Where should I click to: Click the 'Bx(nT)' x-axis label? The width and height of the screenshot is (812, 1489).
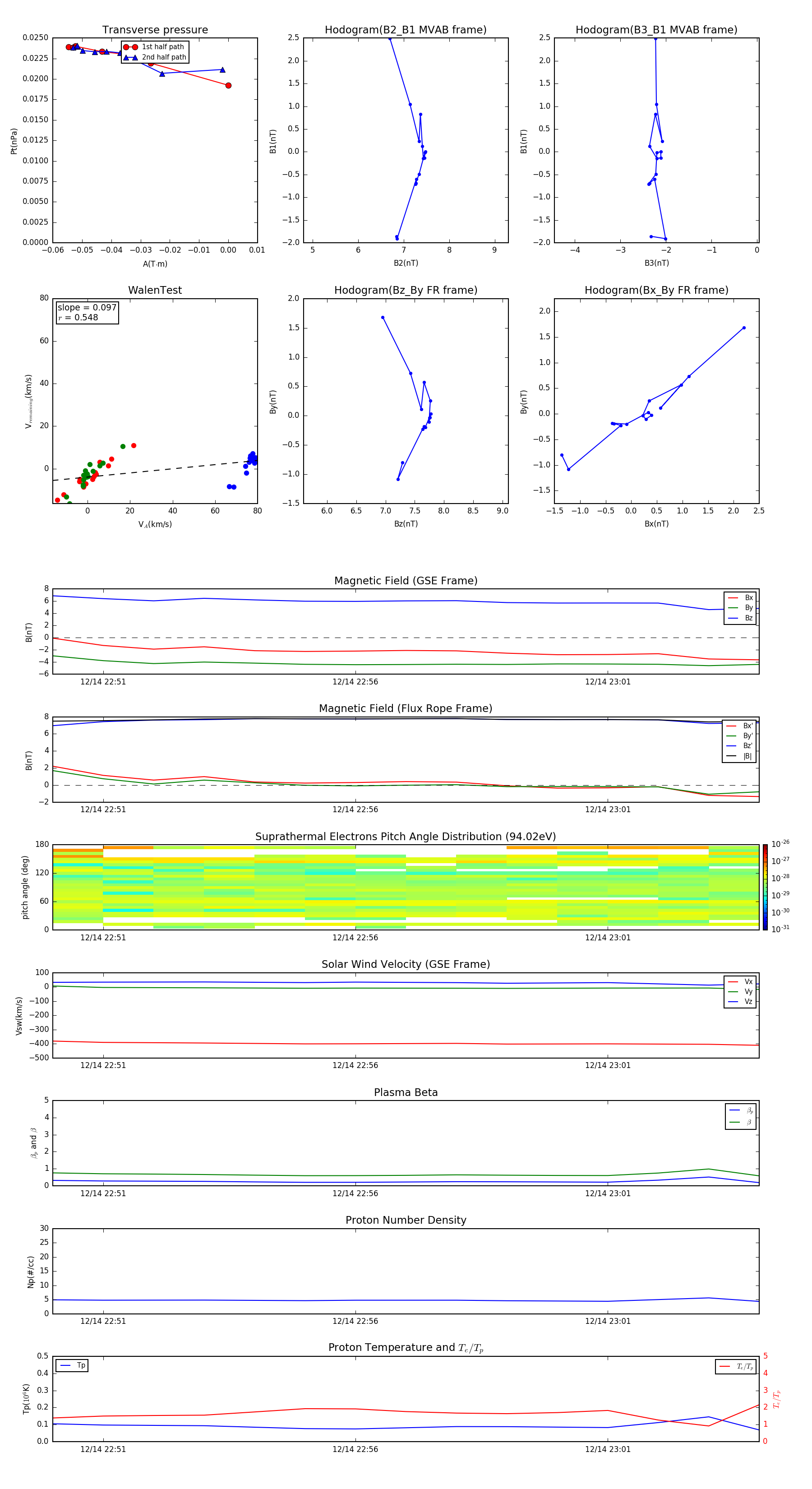(x=656, y=524)
